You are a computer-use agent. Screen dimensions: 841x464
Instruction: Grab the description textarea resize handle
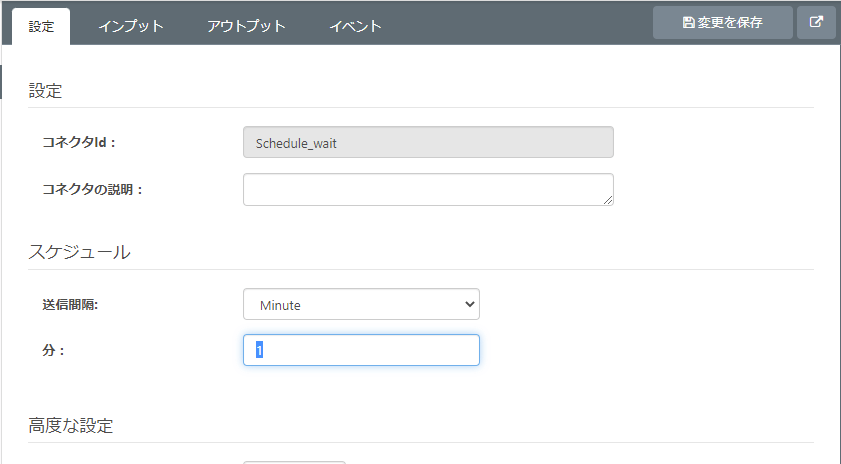pyautogui.click(x=608, y=200)
